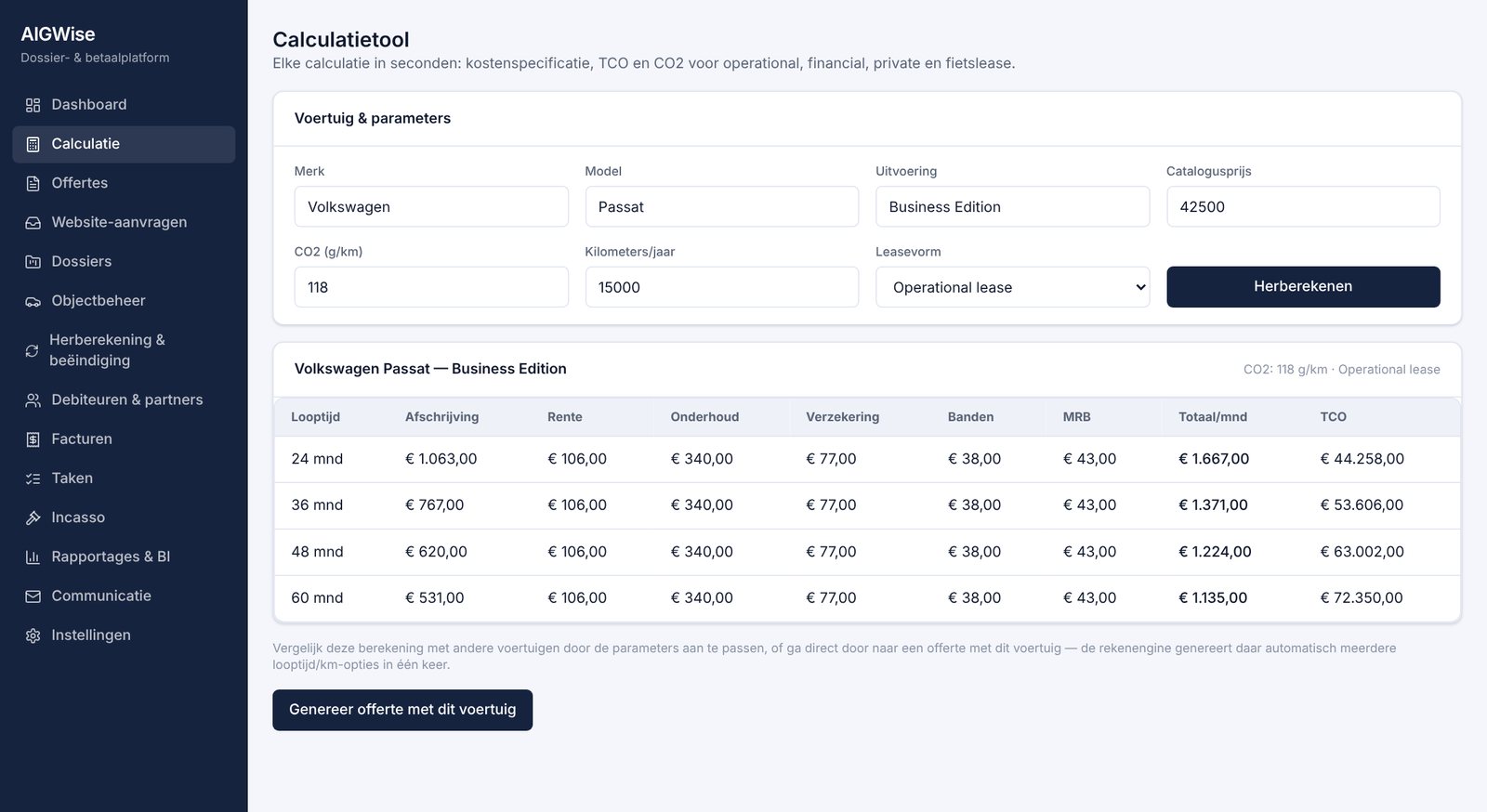Click the Rapportages & BI chart icon
This screenshot has height=812, width=1487.
33,557
